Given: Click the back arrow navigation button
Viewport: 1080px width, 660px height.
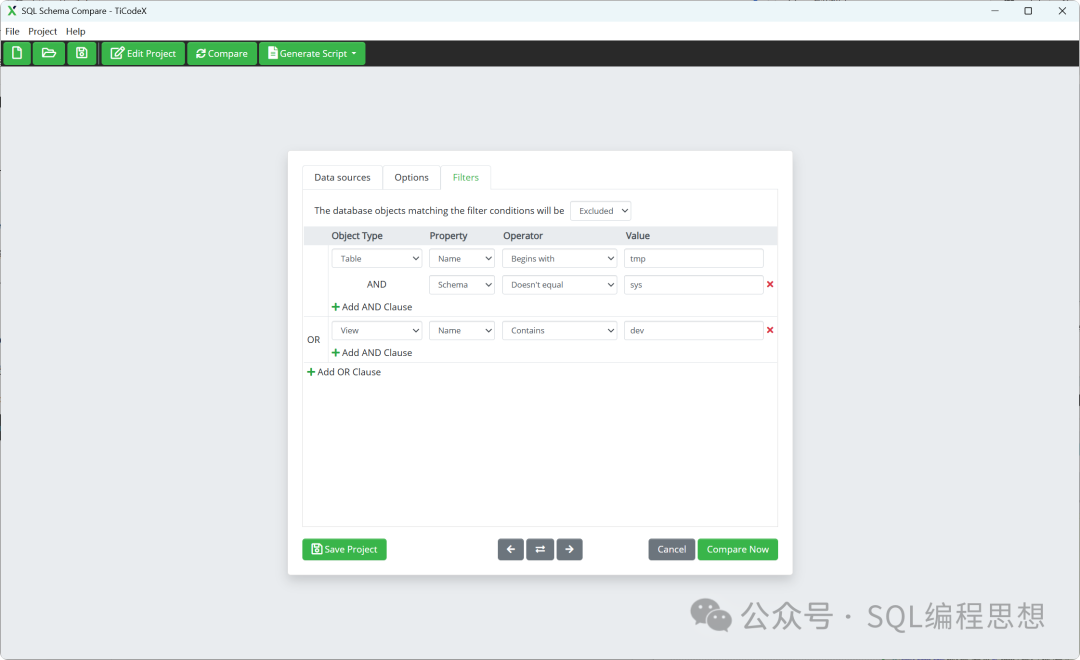Looking at the screenshot, I should [511, 549].
